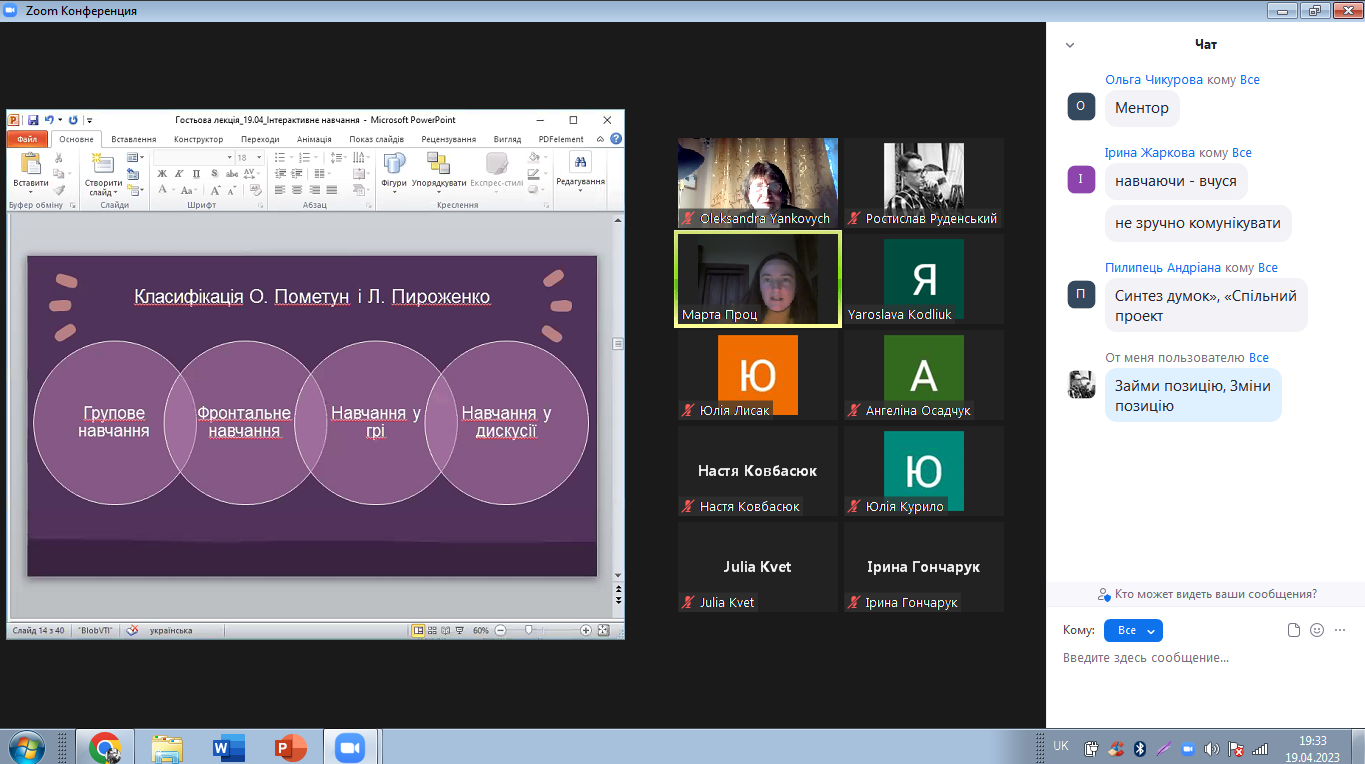Image resolution: width=1365 pixels, height=764 pixels.
Task: Switch to slide sorter view in status bar
Action: coord(432,631)
